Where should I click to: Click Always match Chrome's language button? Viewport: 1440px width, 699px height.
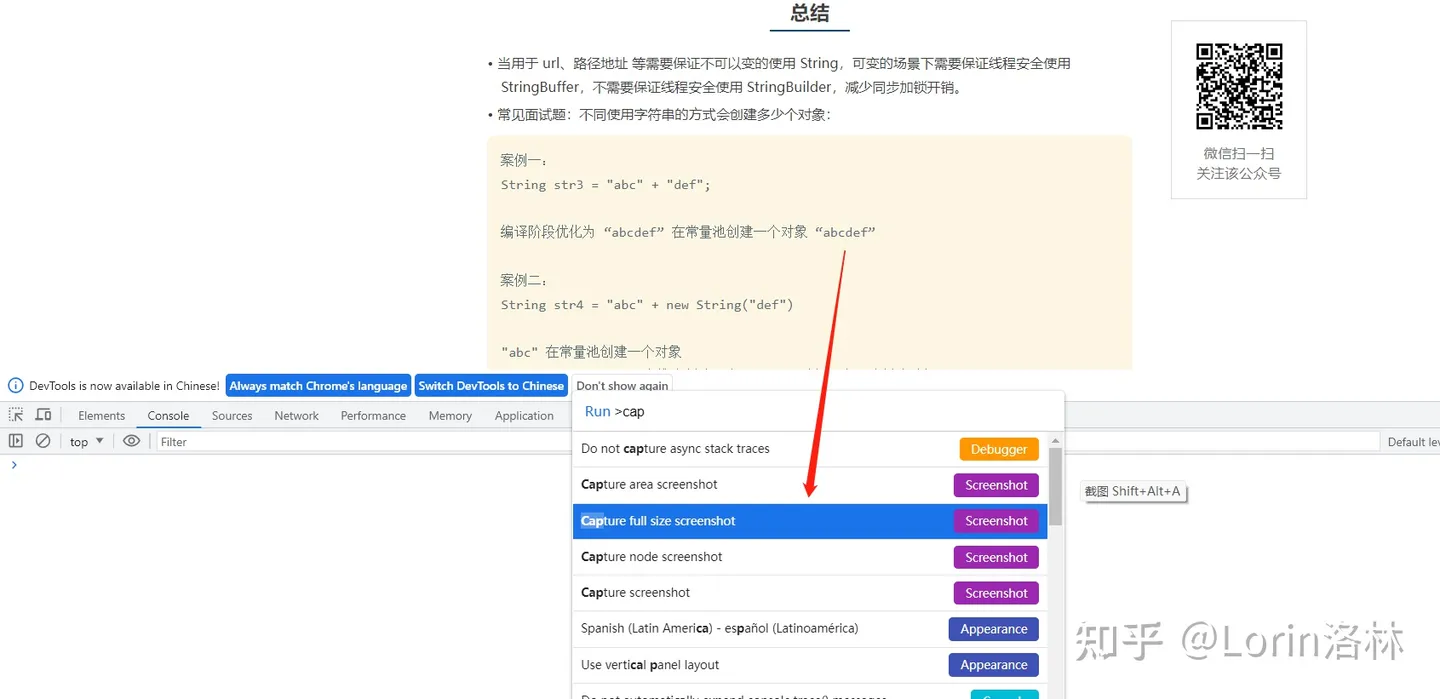tap(318, 386)
